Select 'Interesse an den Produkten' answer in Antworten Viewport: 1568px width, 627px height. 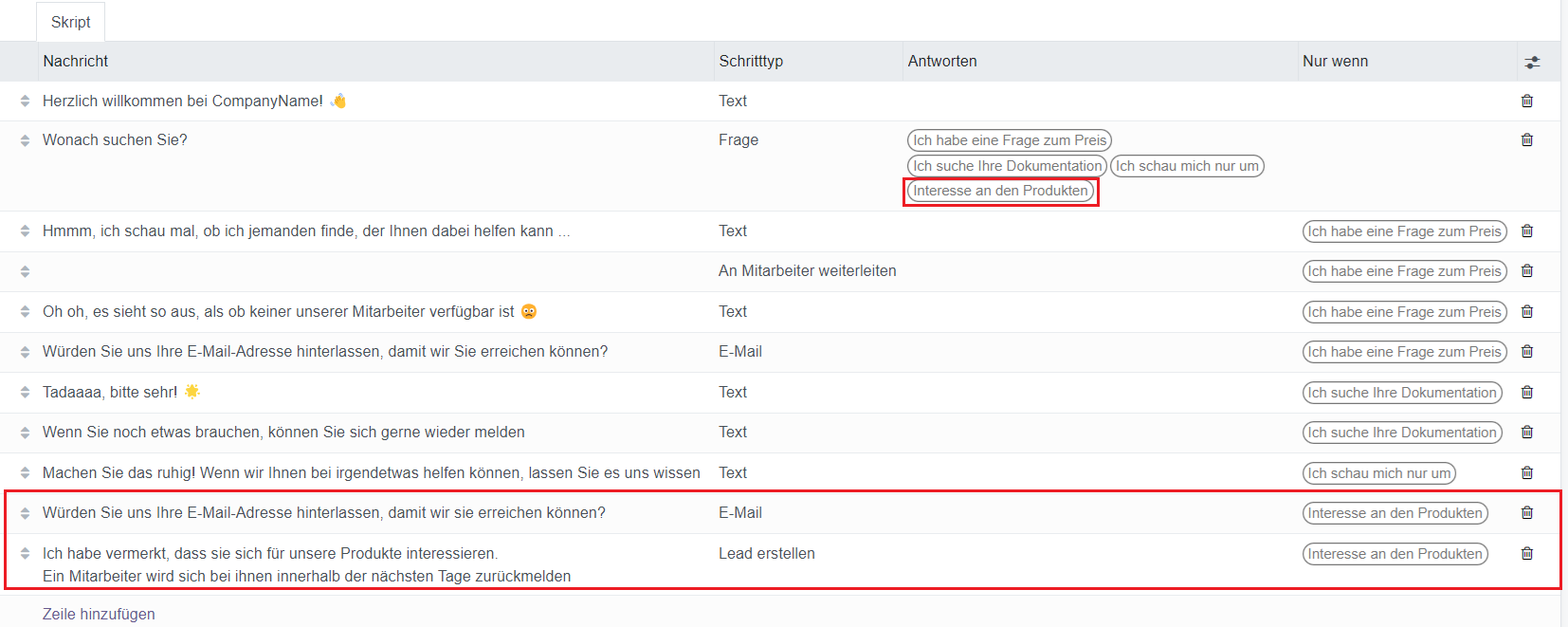(x=1000, y=191)
